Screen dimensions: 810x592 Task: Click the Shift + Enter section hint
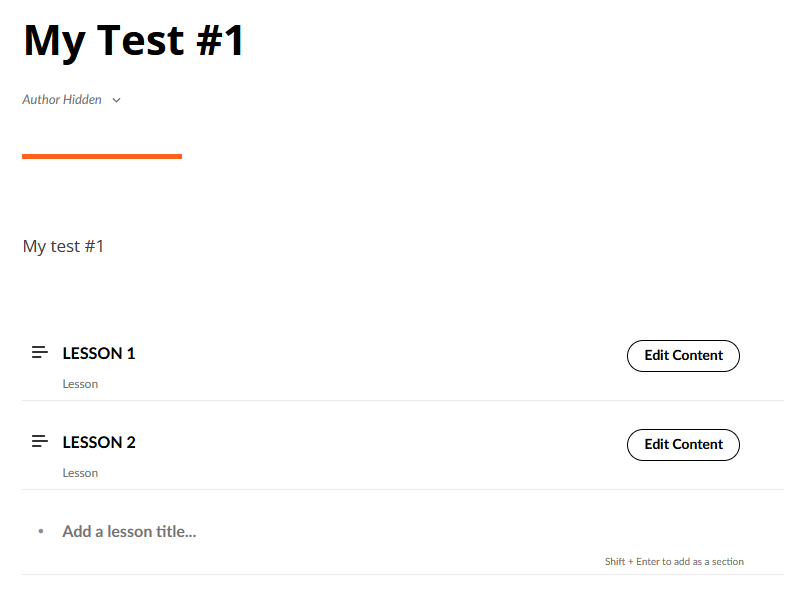(x=674, y=562)
